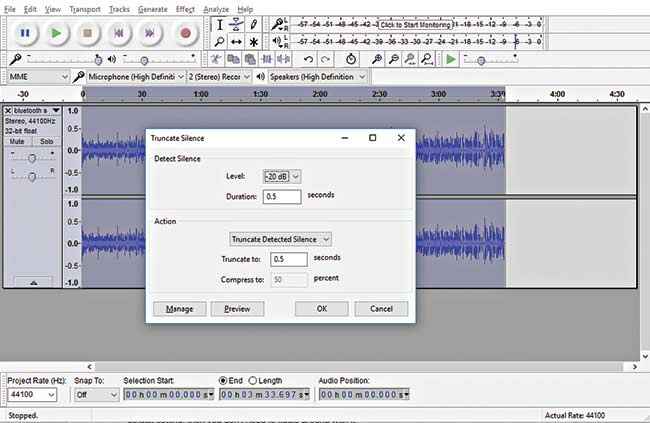
Task: Open the MME audio host dropdown
Action: pos(38,77)
